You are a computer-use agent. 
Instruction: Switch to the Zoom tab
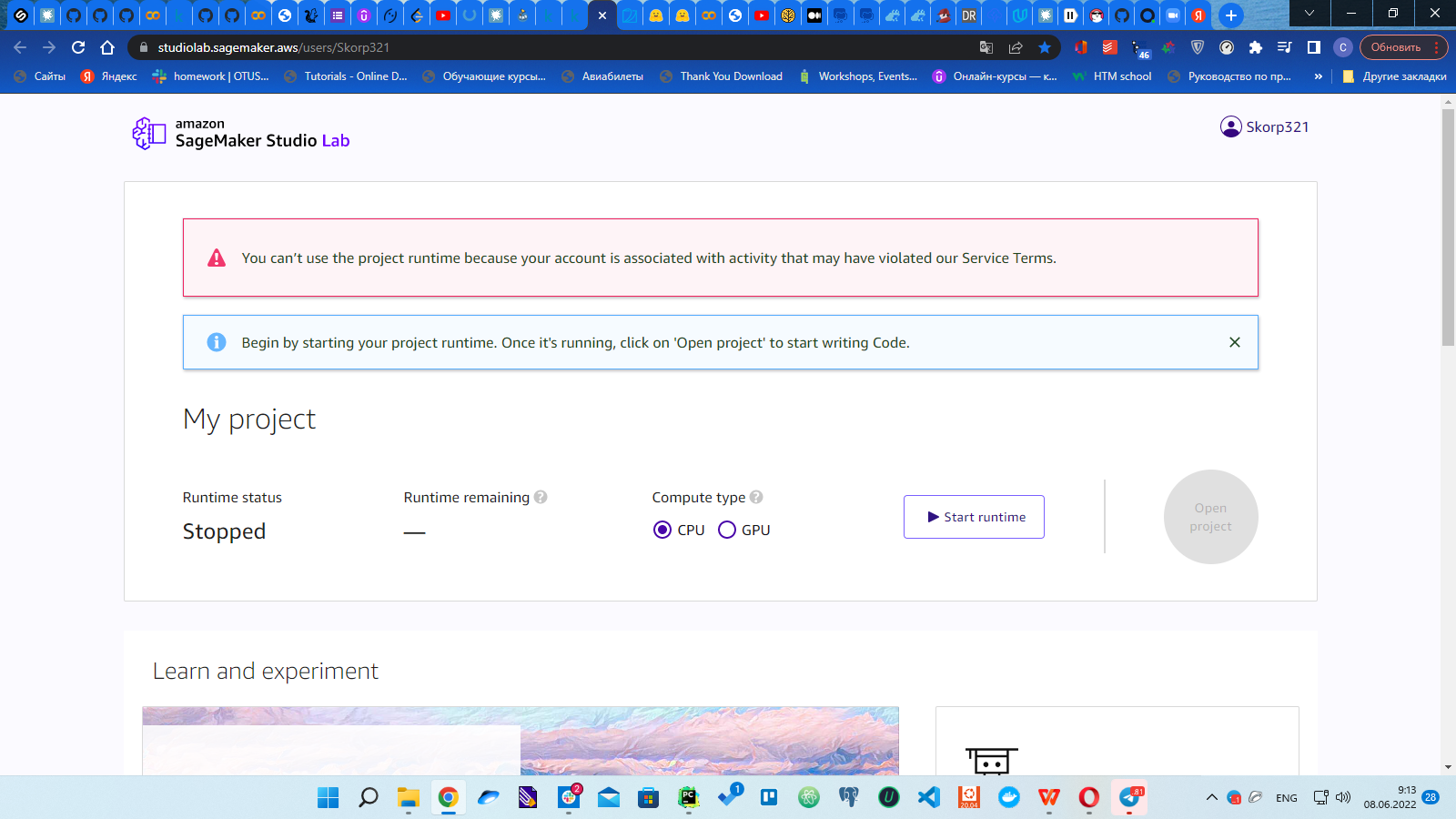click(x=1172, y=15)
